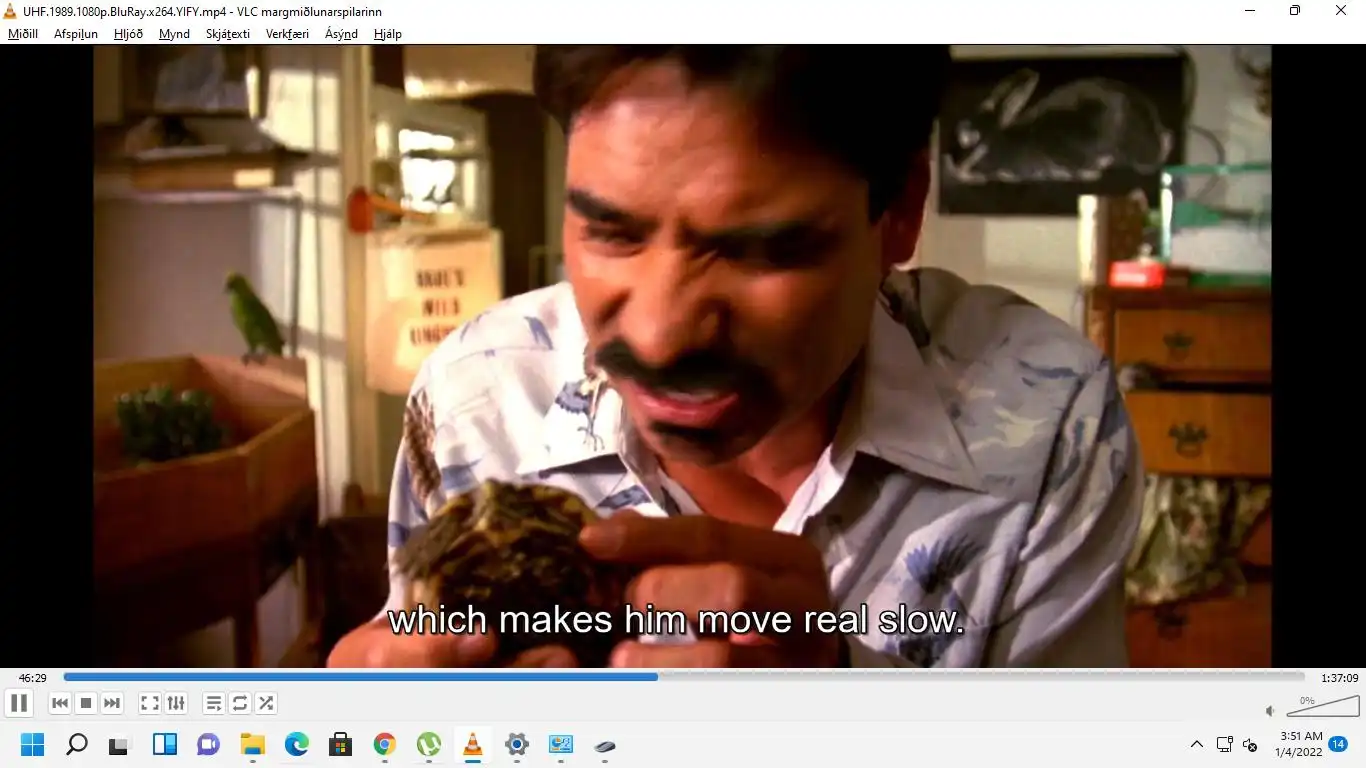Open mouse app icon on taskbar
1366x768 pixels.
click(604, 745)
